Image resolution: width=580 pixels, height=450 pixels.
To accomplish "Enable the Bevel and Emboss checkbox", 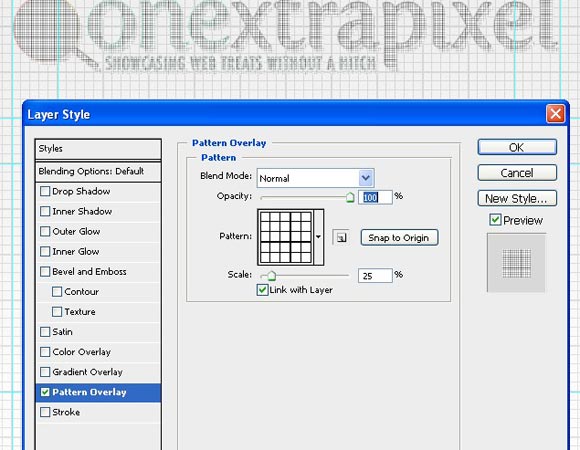I will [45, 271].
